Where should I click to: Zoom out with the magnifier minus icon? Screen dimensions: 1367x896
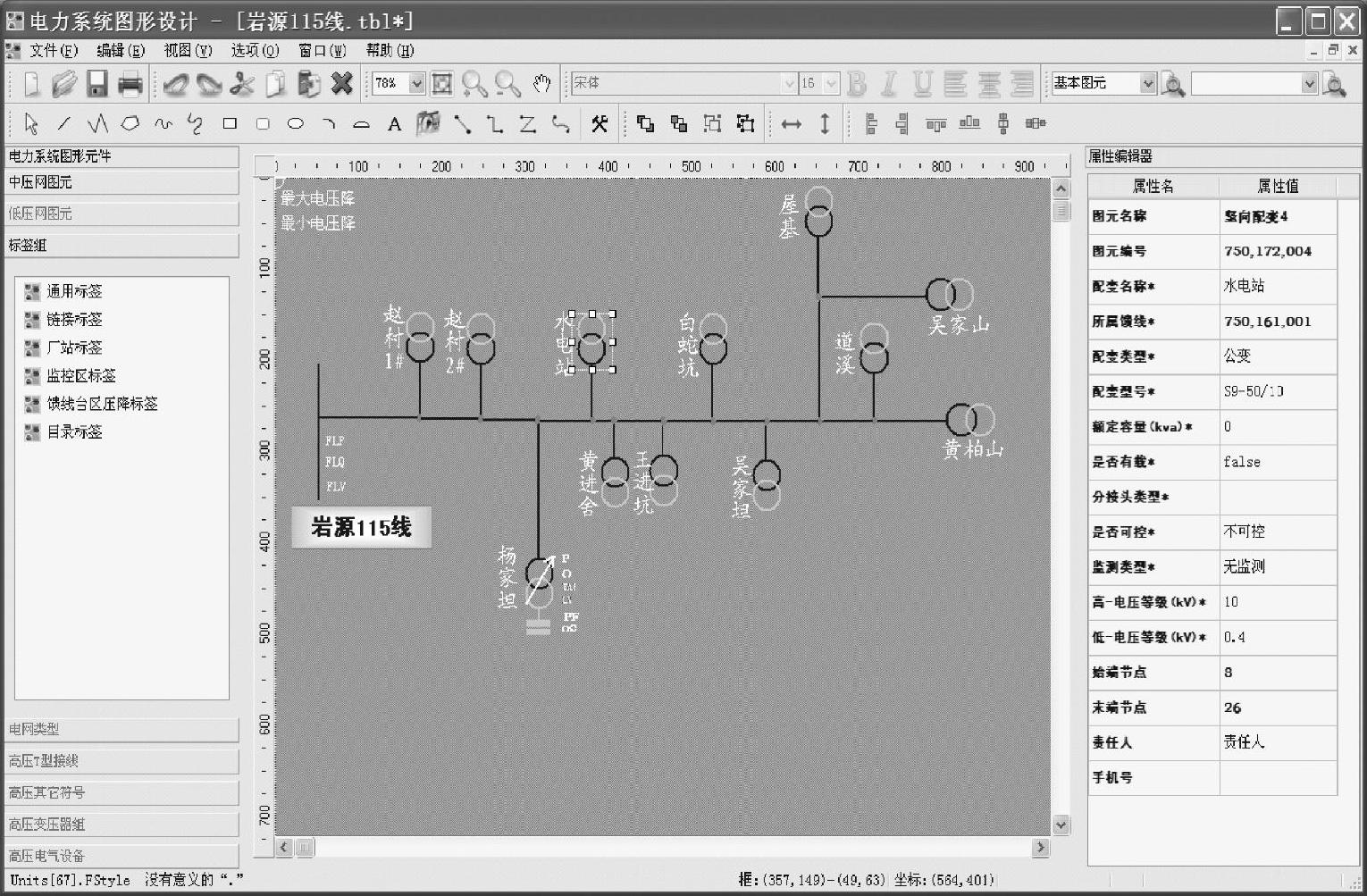[x=507, y=84]
